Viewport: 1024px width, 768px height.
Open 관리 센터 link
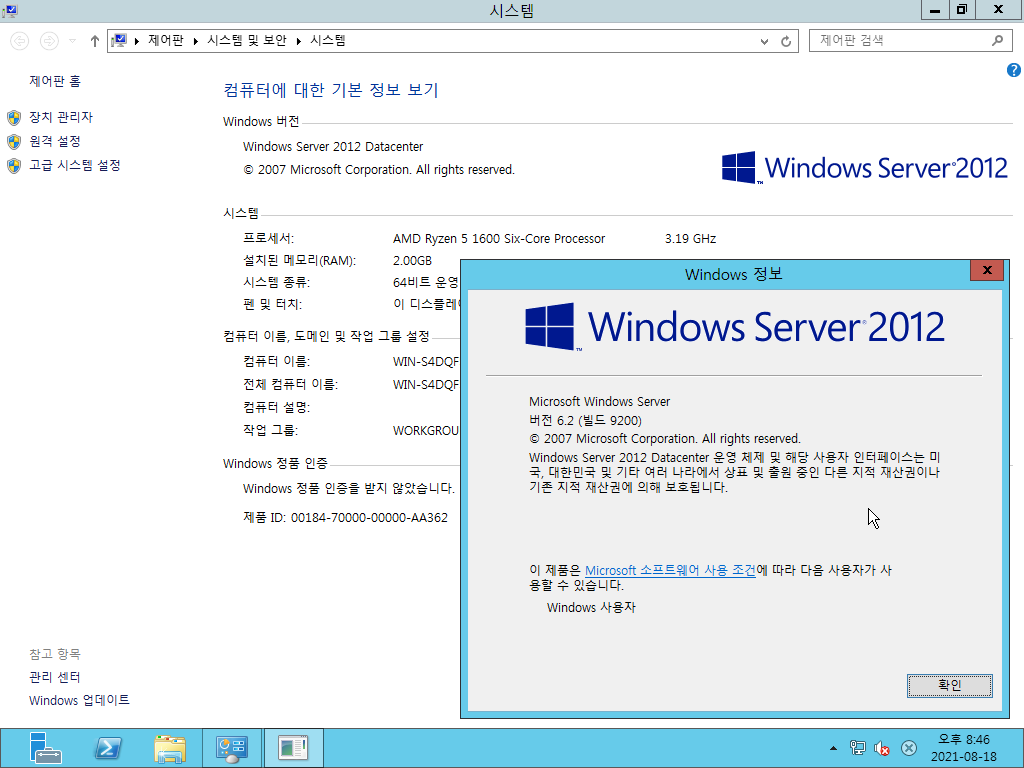point(55,677)
